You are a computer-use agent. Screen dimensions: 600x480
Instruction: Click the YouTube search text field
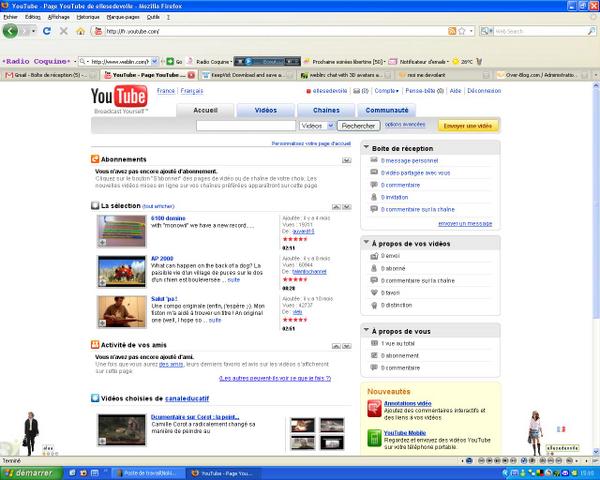click(246, 126)
